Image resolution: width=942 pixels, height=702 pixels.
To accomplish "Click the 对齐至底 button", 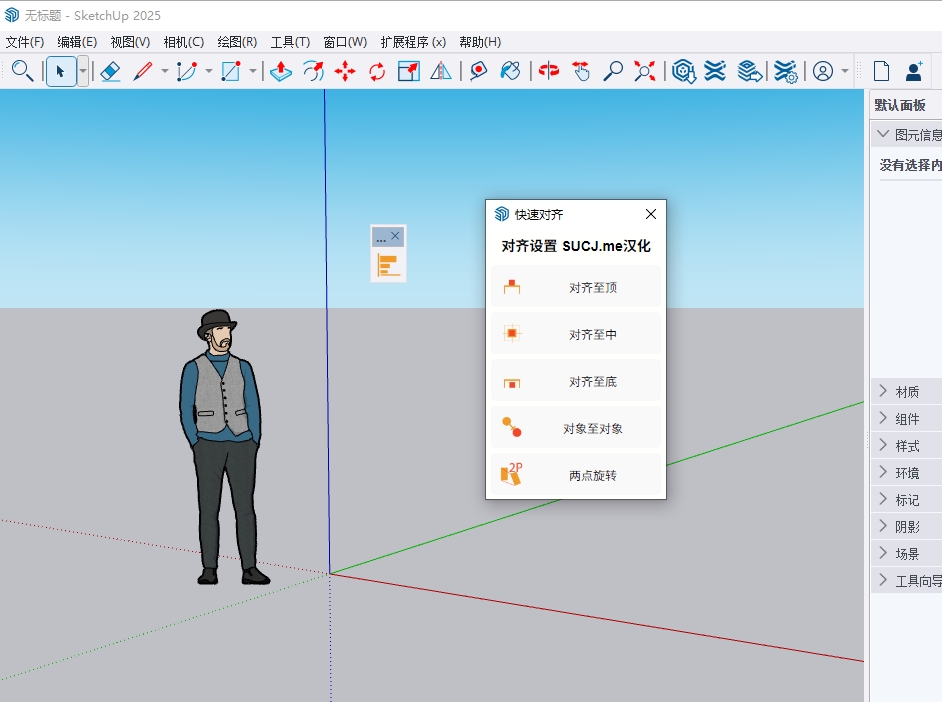I will coord(576,381).
